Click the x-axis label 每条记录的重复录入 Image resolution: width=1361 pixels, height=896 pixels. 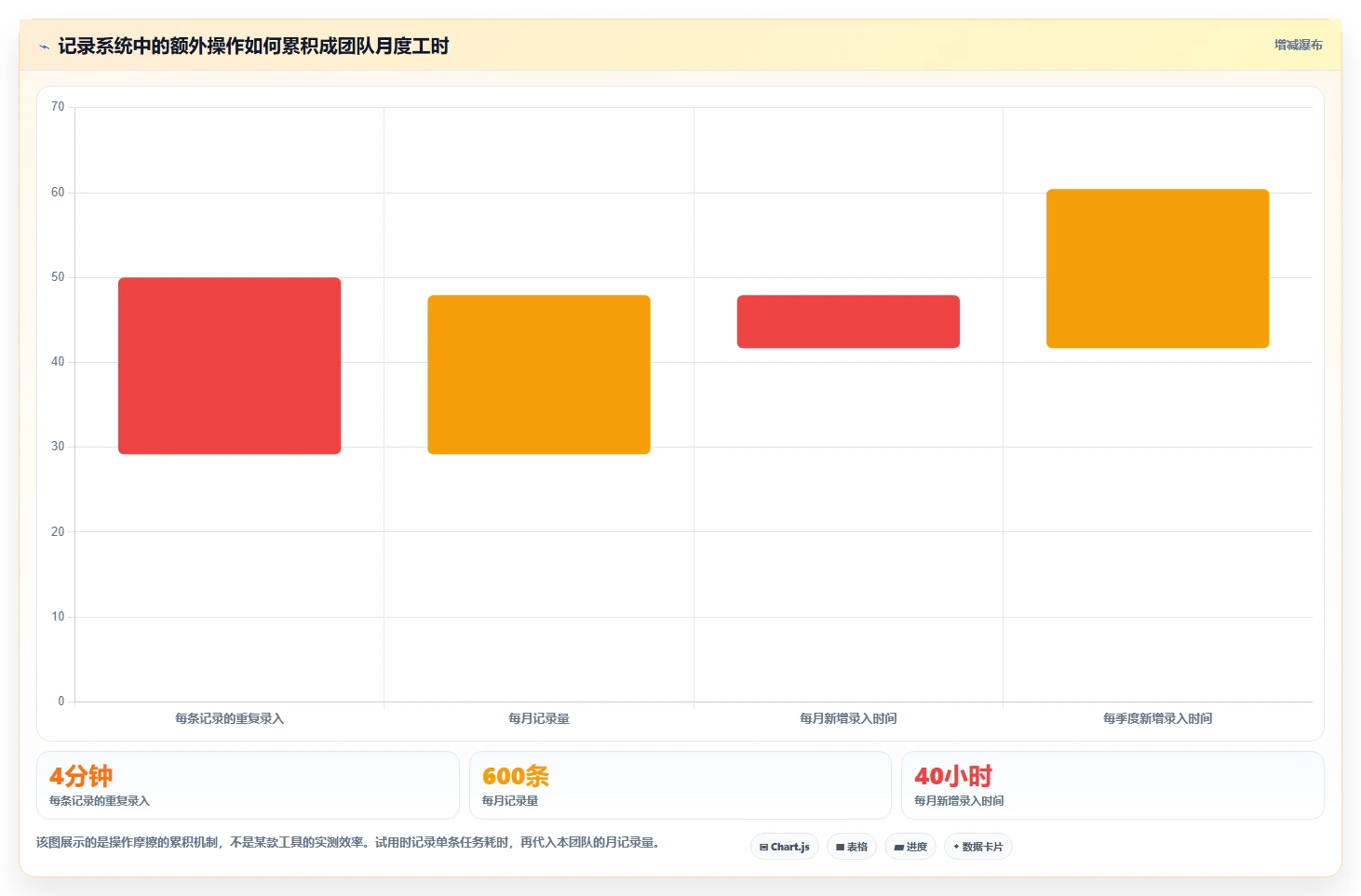point(229,718)
